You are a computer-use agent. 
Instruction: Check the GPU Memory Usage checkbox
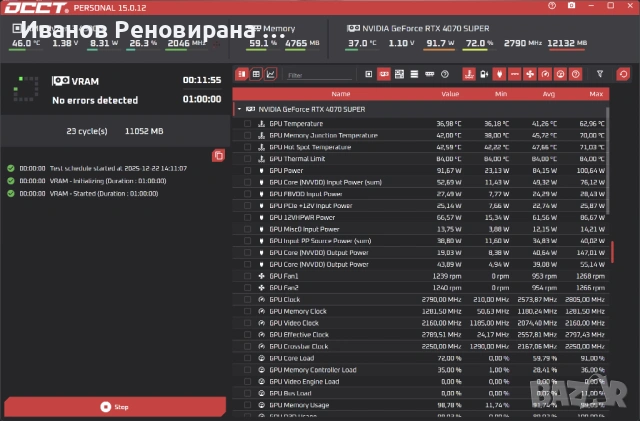247,405
